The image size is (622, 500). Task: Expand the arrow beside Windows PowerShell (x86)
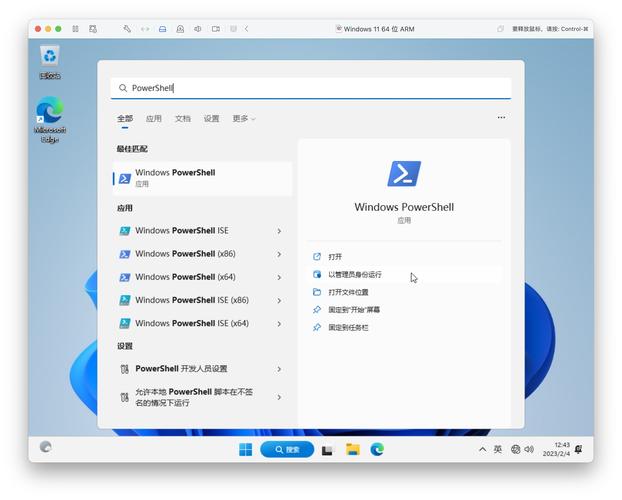click(279, 254)
